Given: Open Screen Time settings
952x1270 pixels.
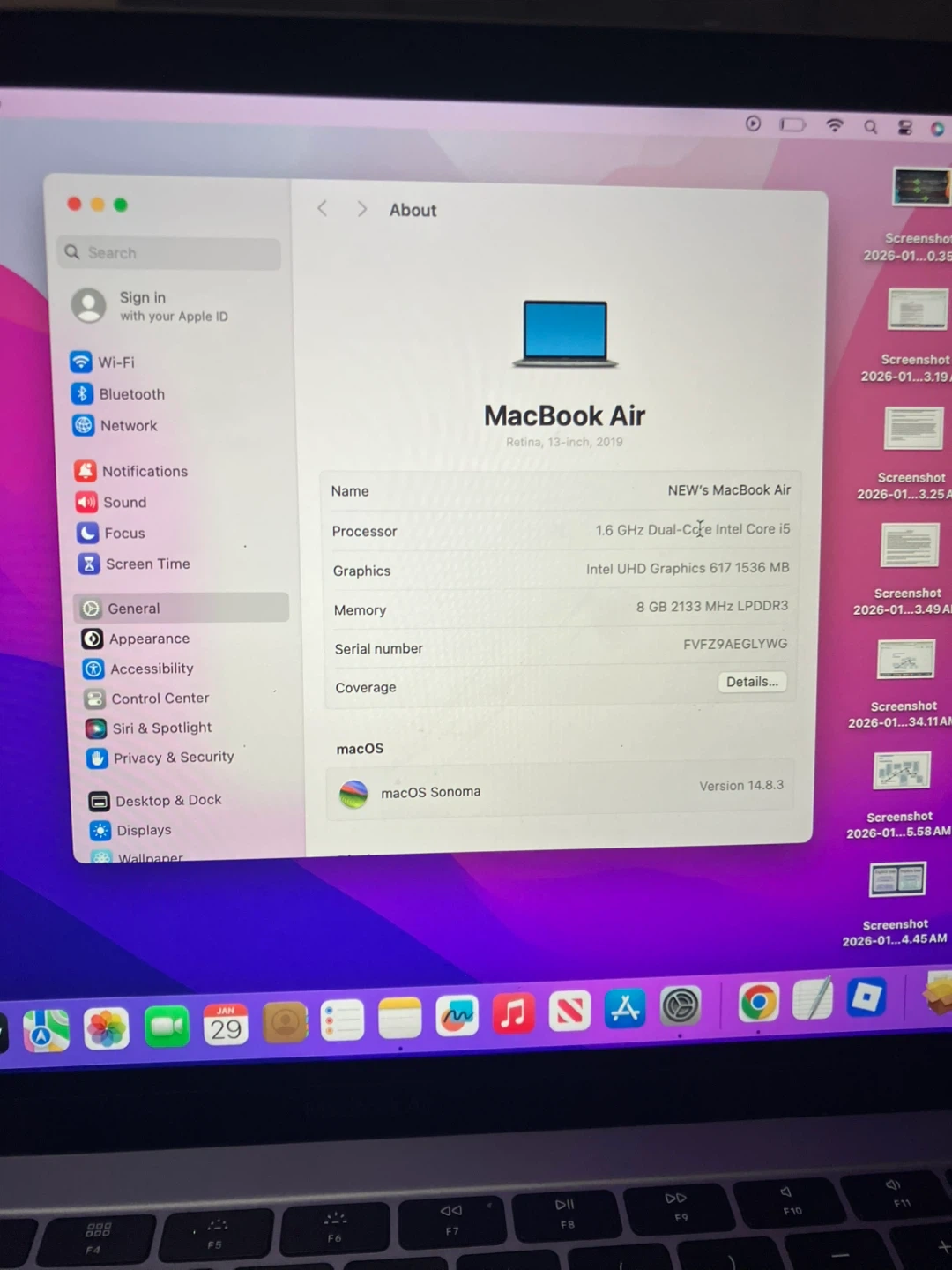Looking at the screenshot, I should click(x=146, y=564).
